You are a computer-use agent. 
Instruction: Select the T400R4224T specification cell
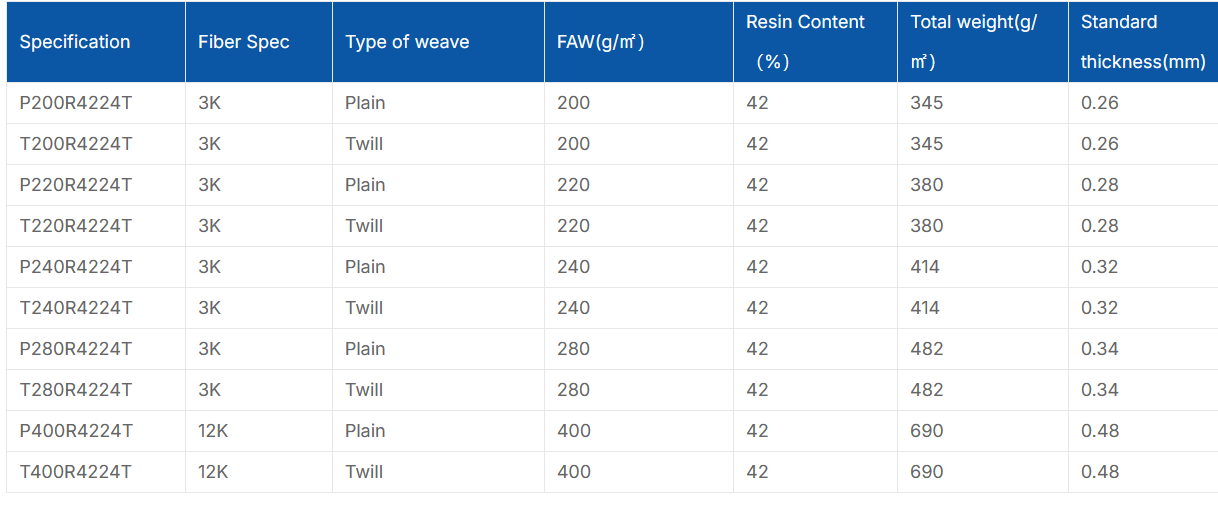click(x=76, y=472)
